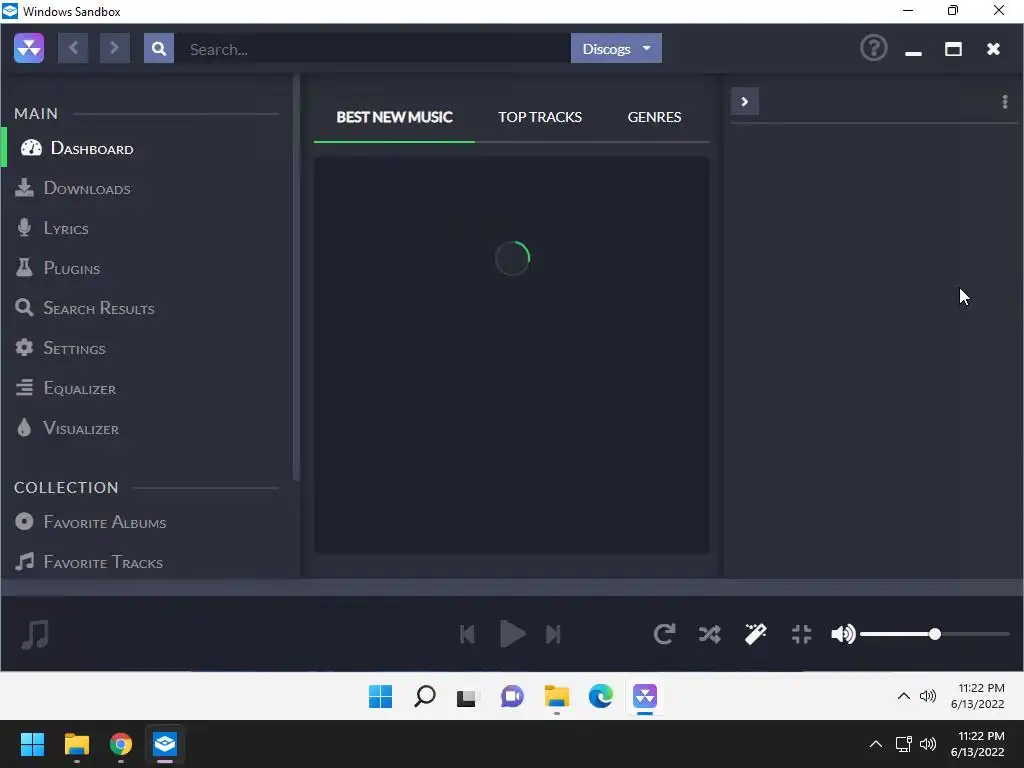The height and width of the screenshot is (768, 1024).
Task: Click the Search Results magnifier icon in sidebar
Action: click(x=24, y=308)
